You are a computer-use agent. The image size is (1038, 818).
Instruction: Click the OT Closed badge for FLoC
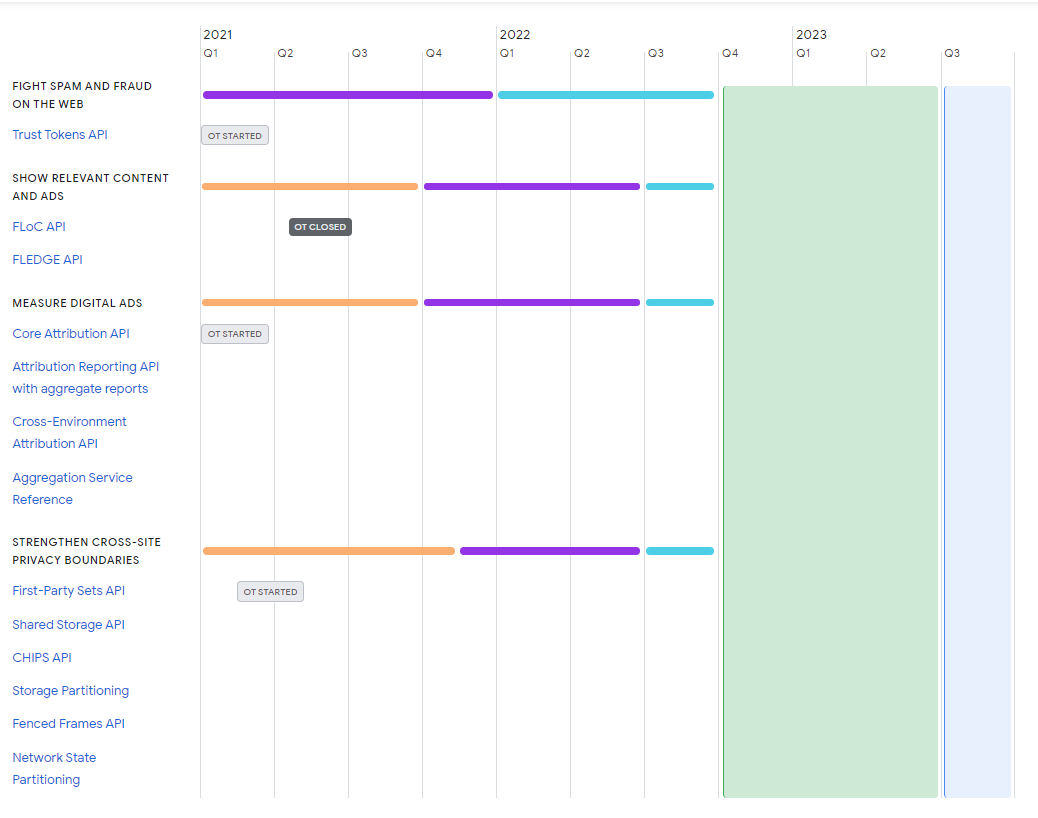click(320, 227)
